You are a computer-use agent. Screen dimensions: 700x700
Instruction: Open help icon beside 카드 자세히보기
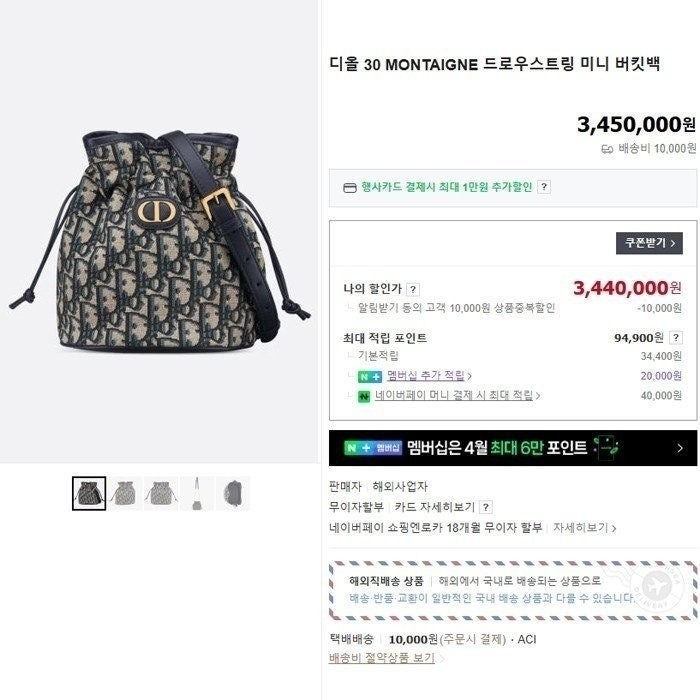tap(486, 507)
